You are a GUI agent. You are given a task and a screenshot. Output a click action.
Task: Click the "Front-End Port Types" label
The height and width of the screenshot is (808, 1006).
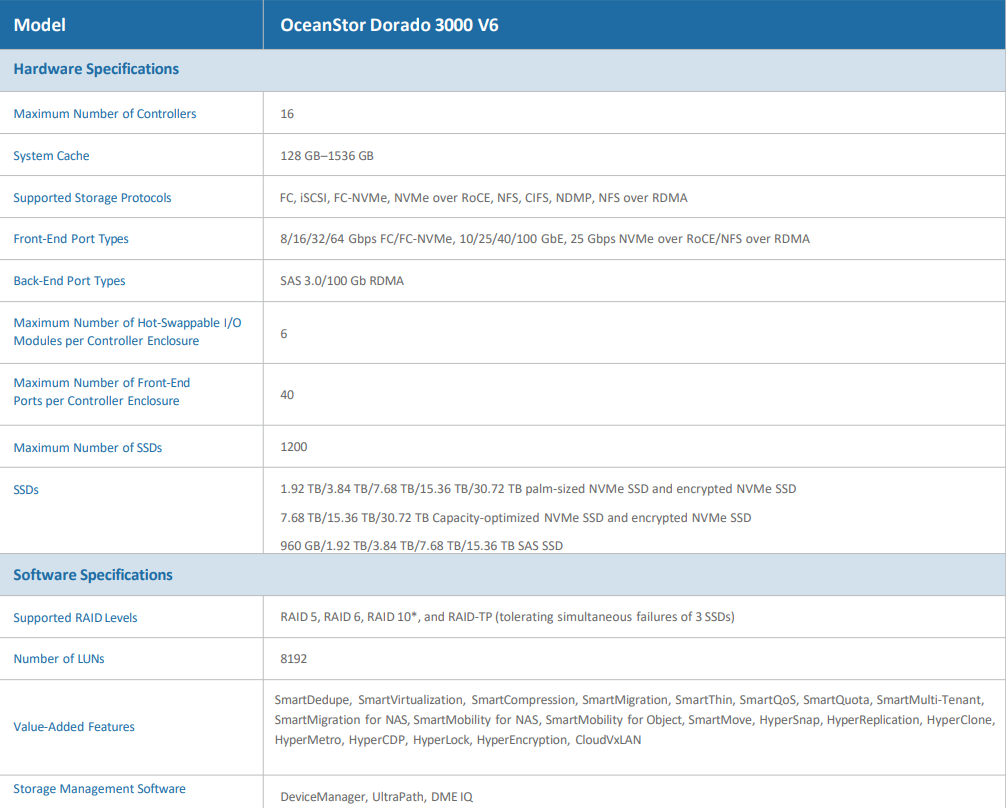pyautogui.click(x=71, y=239)
